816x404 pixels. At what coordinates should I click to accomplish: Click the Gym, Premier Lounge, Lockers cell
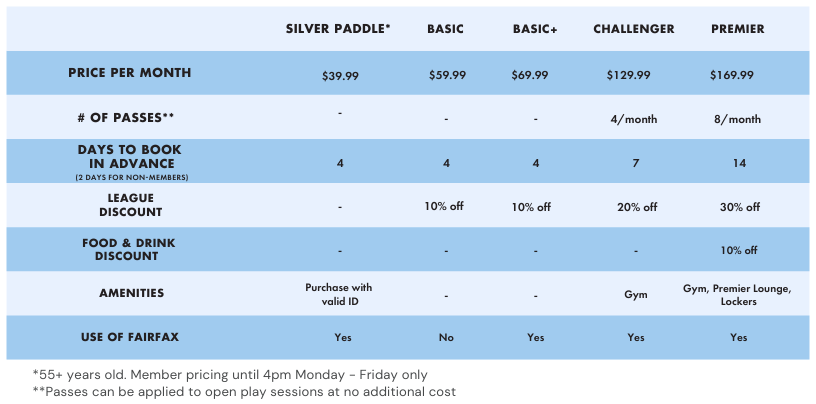click(x=738, y=294)
